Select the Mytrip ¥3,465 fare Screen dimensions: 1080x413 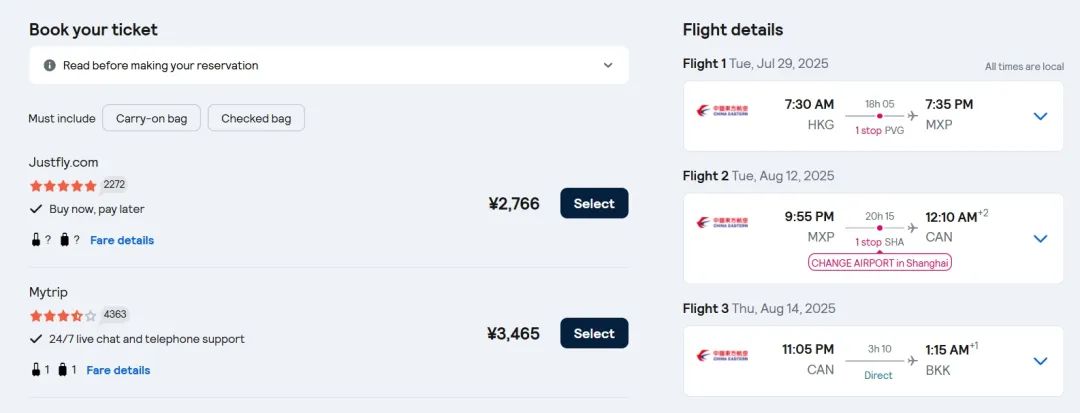[x=594, y=333]
